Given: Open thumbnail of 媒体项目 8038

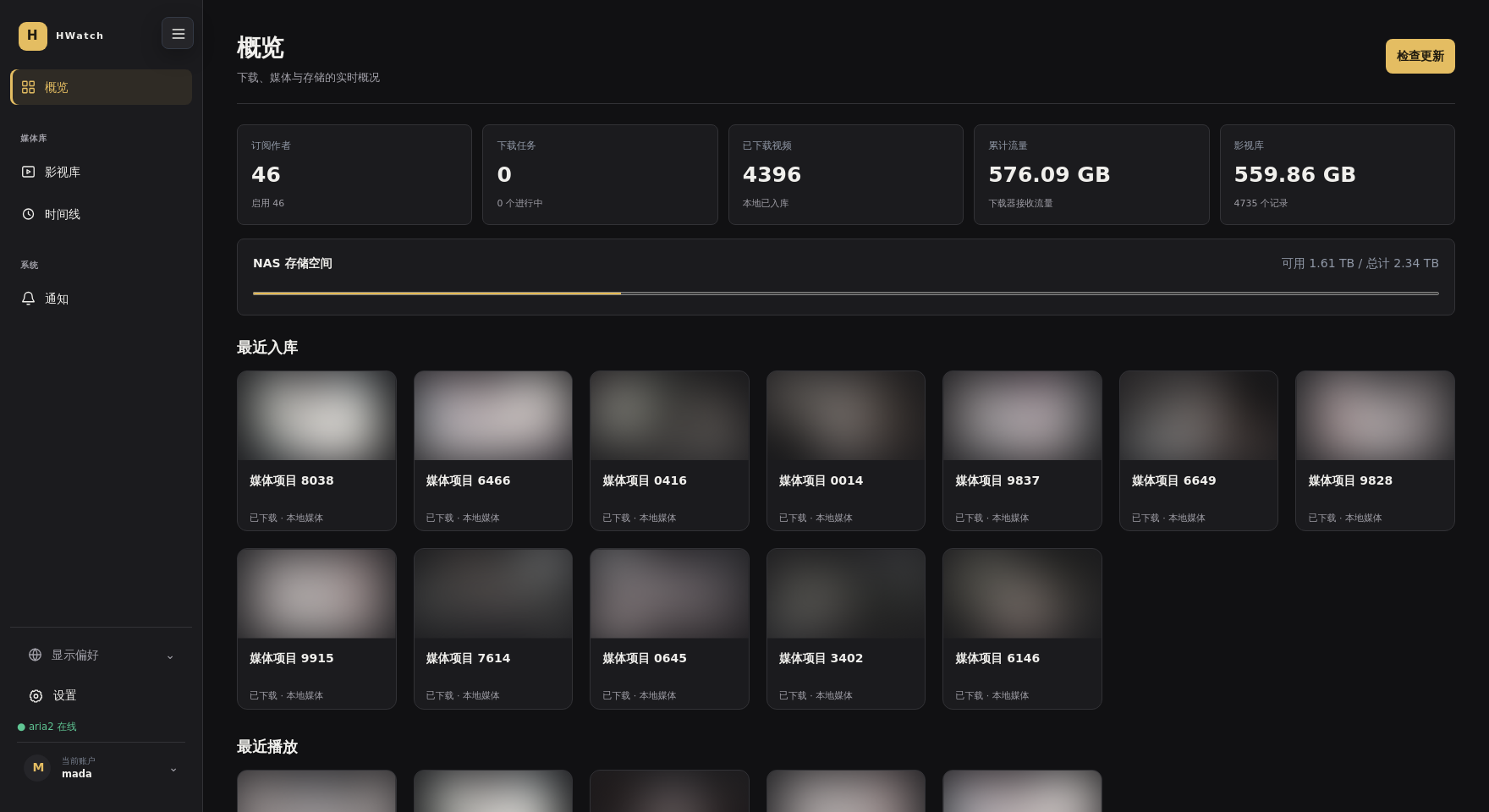Looking at the screenshot, I should pos(316,415).
